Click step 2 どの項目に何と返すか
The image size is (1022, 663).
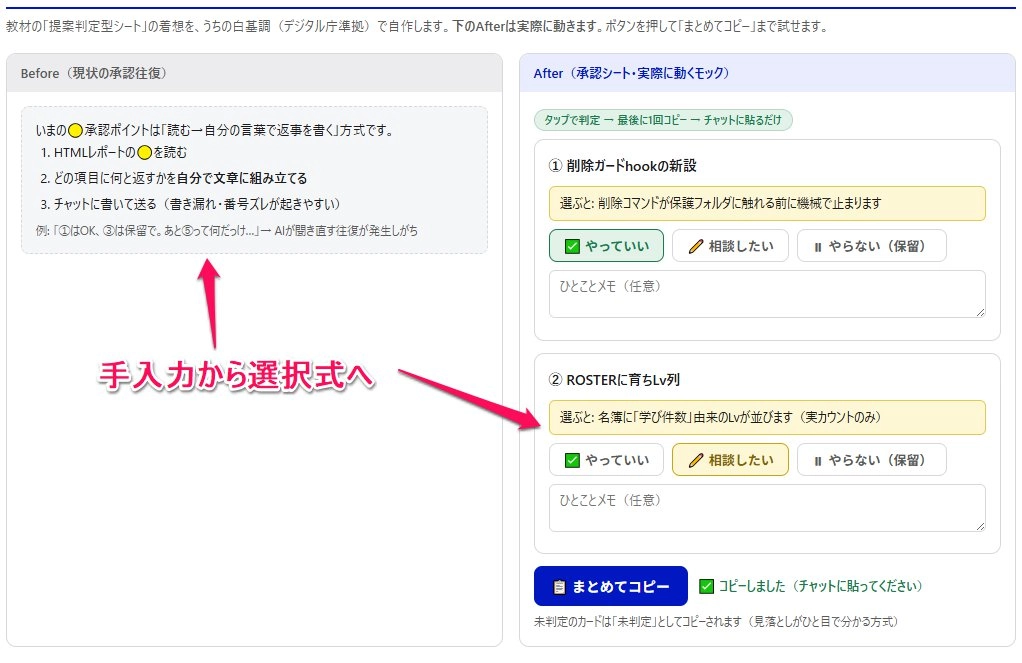[x=173, y=178]
